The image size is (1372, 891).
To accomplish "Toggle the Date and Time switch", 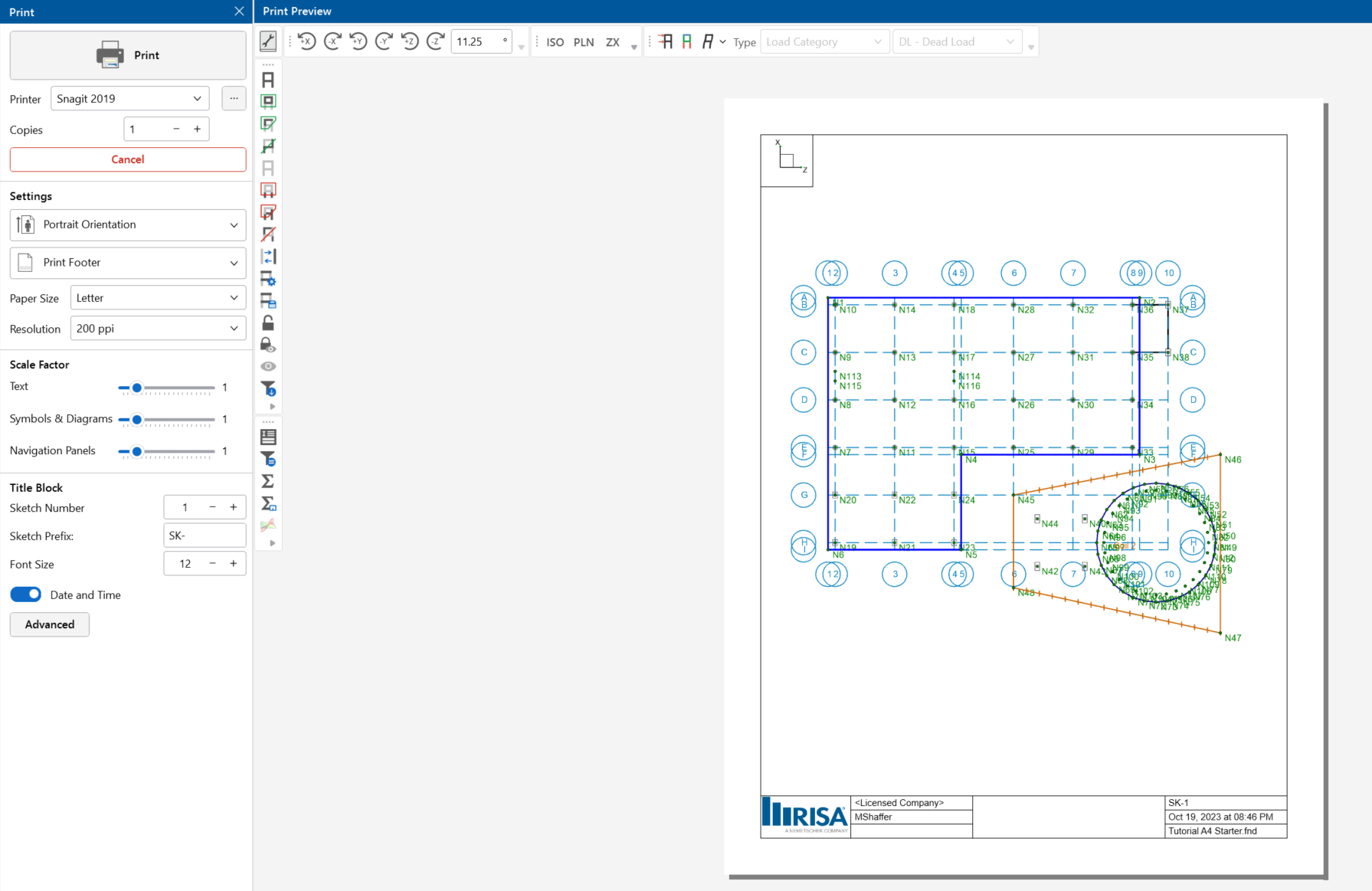I will pyautogui.click(x=26, y=595).
